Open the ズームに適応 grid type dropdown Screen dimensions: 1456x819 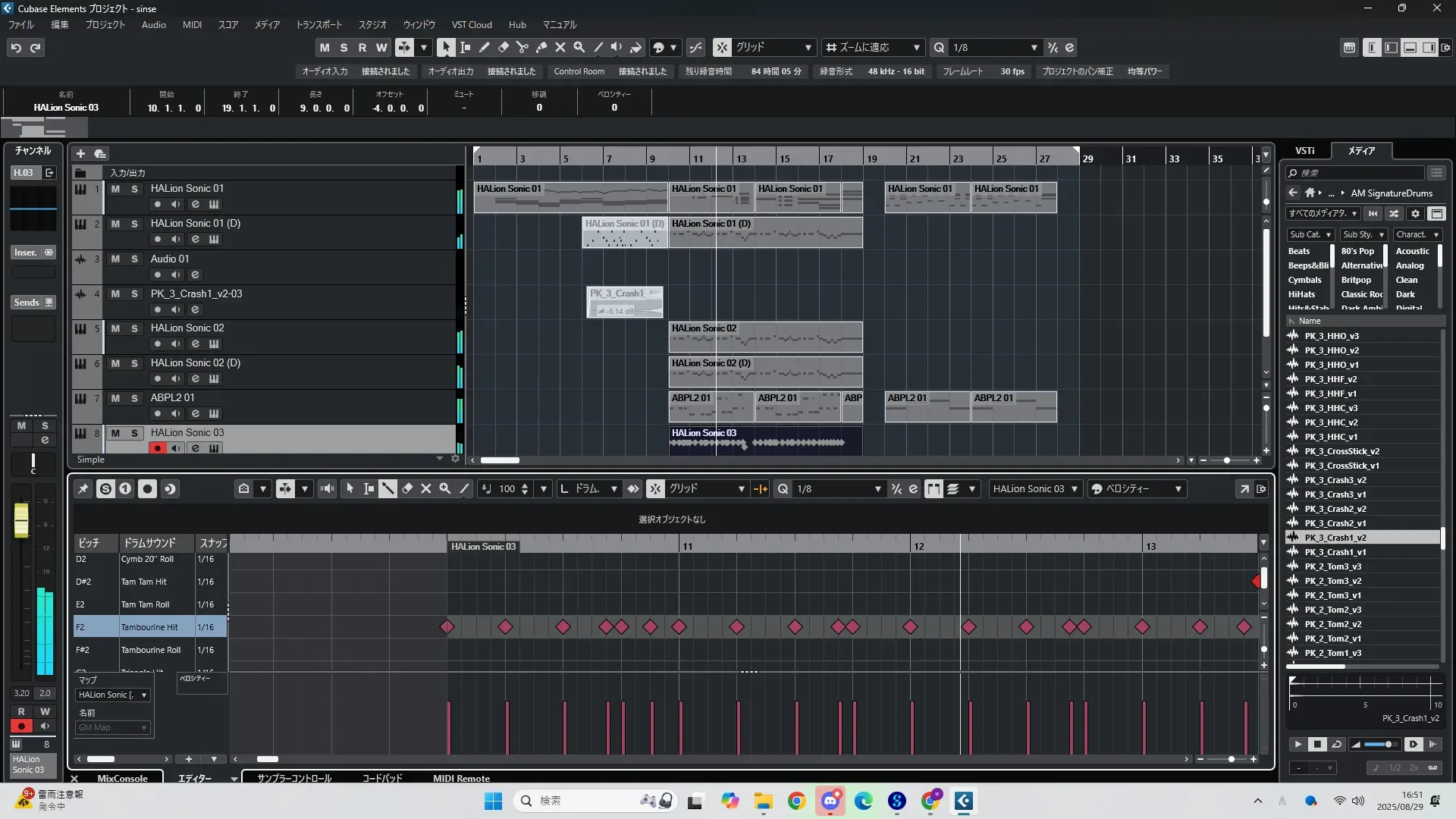[916, 48]
